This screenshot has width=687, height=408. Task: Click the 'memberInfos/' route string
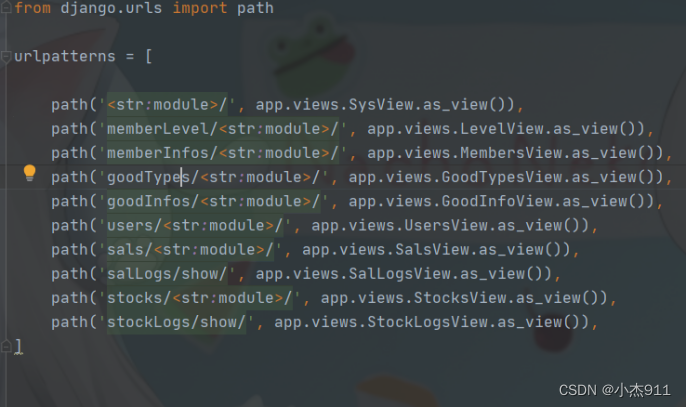click(163, 153)
